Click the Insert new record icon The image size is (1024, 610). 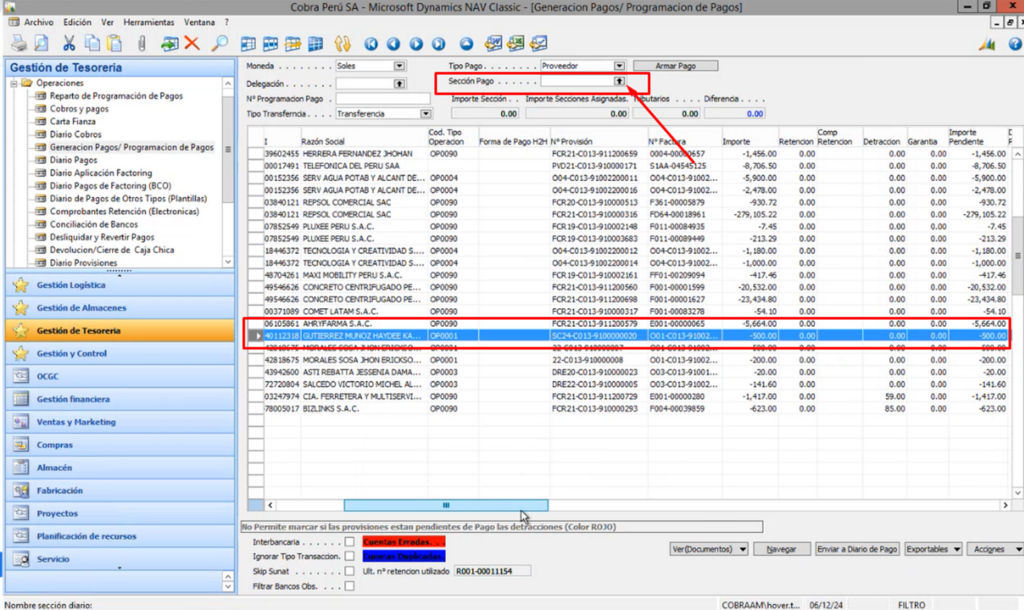click(169, 44)
